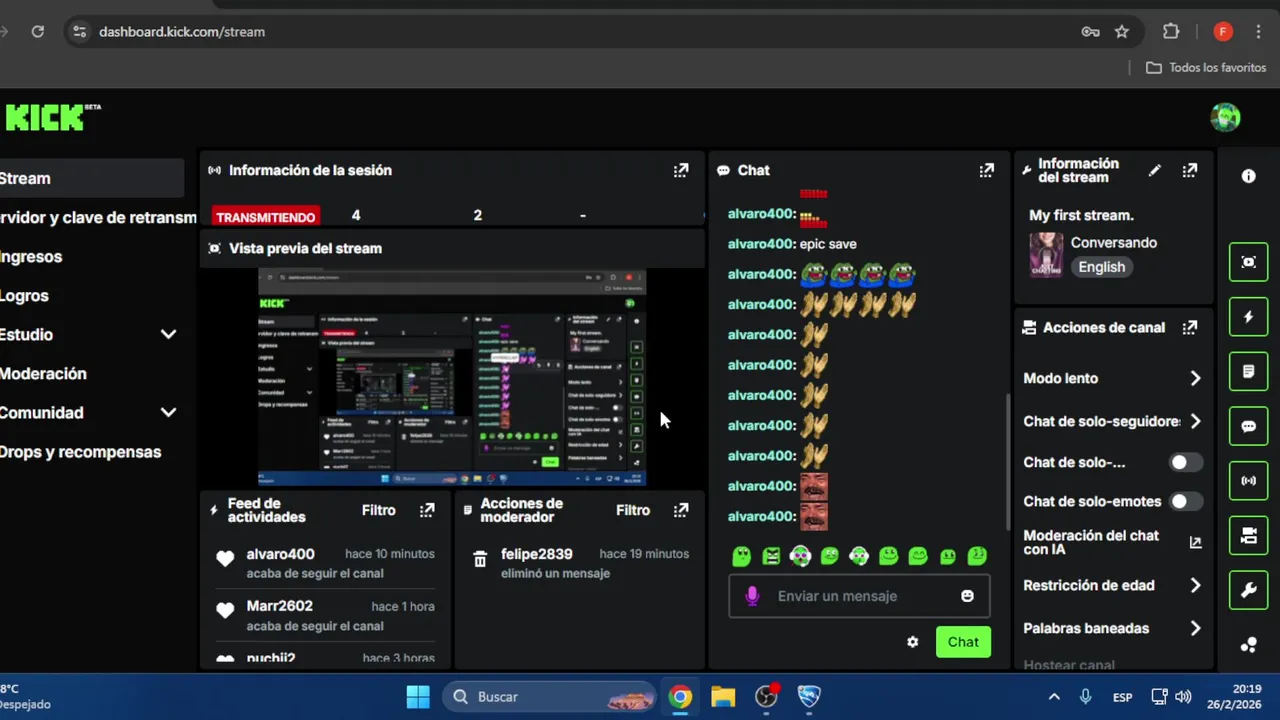Open Modo lento options arrow
This screenshot has height=720, width=1280.
[1195, 378]
